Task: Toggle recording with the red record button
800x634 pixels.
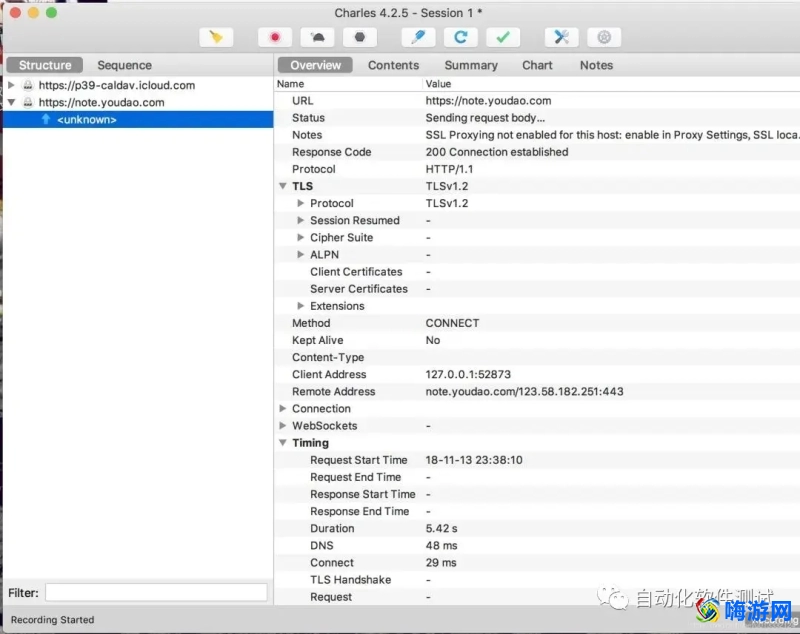Action: click(275, 37)
